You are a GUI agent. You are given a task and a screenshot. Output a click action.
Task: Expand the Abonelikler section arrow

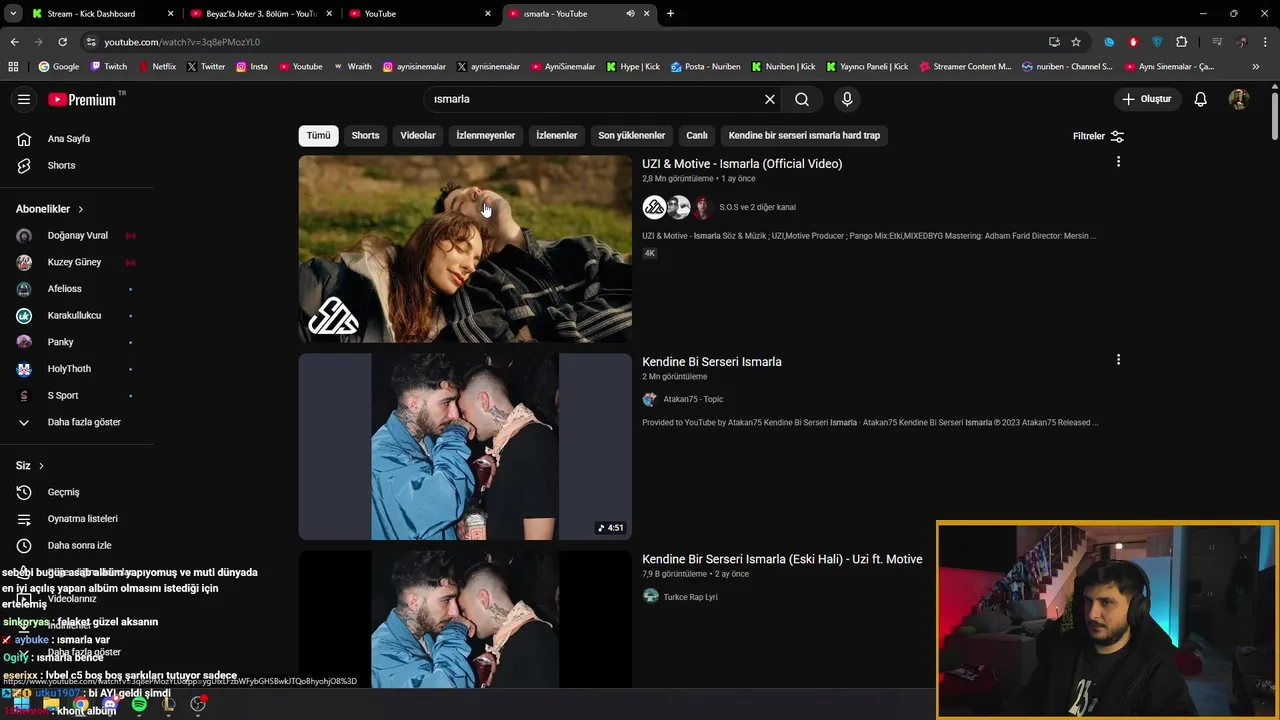[x=81, y=209]
